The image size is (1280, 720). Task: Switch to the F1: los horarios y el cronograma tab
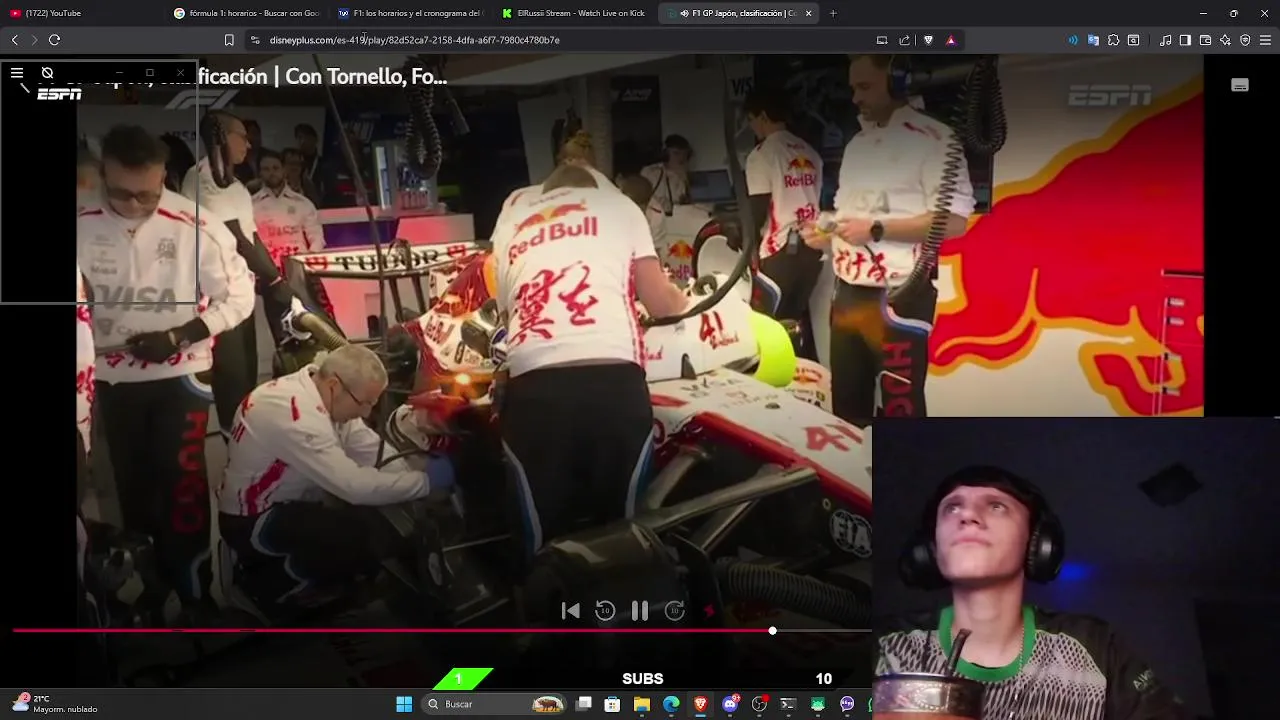[x=410, y=13]
